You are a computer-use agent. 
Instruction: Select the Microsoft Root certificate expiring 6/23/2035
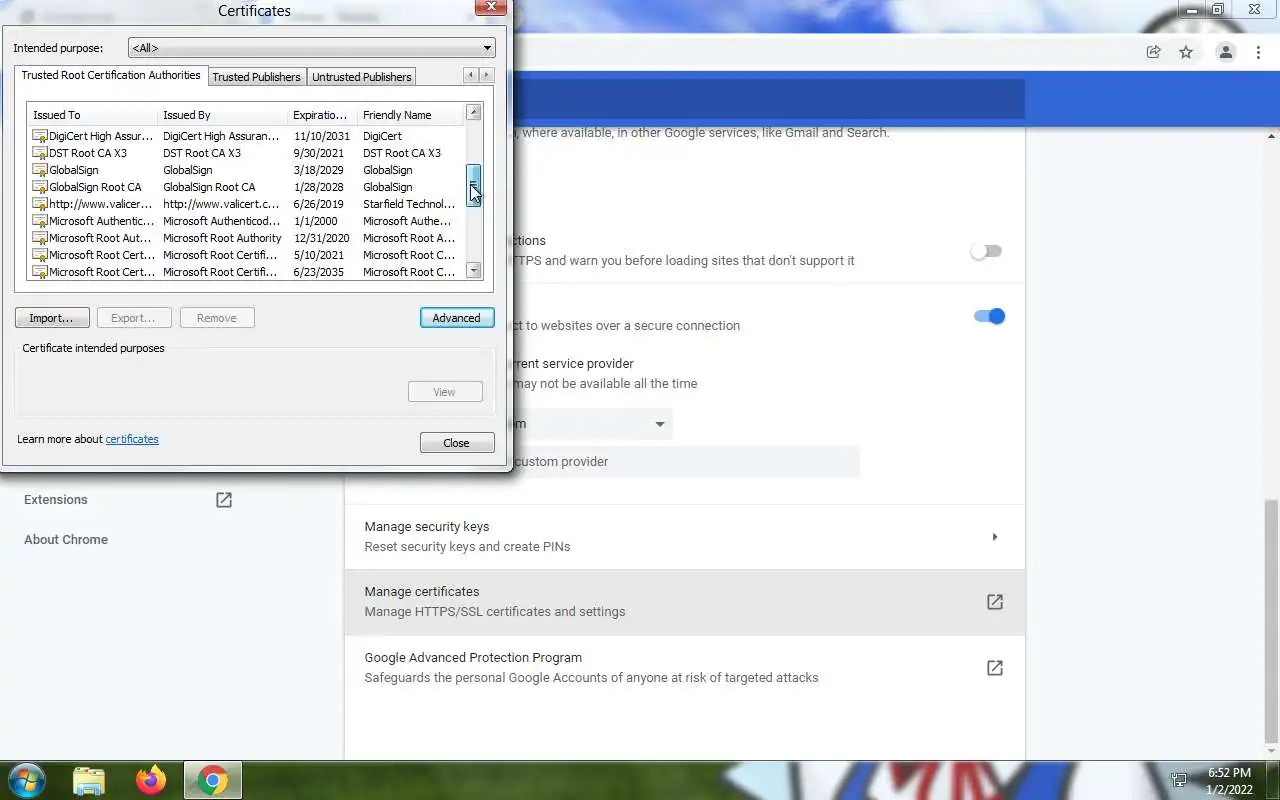click(247, 272)
